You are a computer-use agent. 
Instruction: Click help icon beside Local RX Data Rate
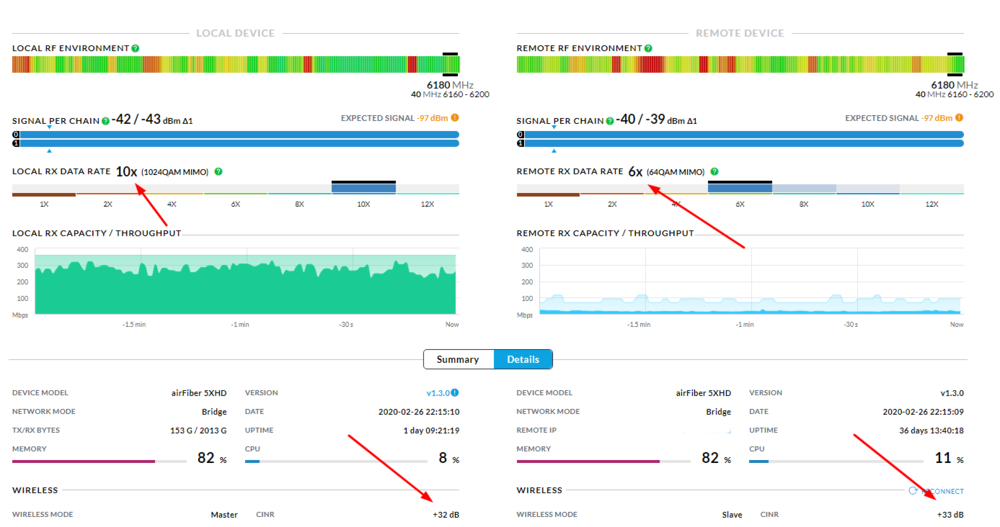click(x=219, y=172)
